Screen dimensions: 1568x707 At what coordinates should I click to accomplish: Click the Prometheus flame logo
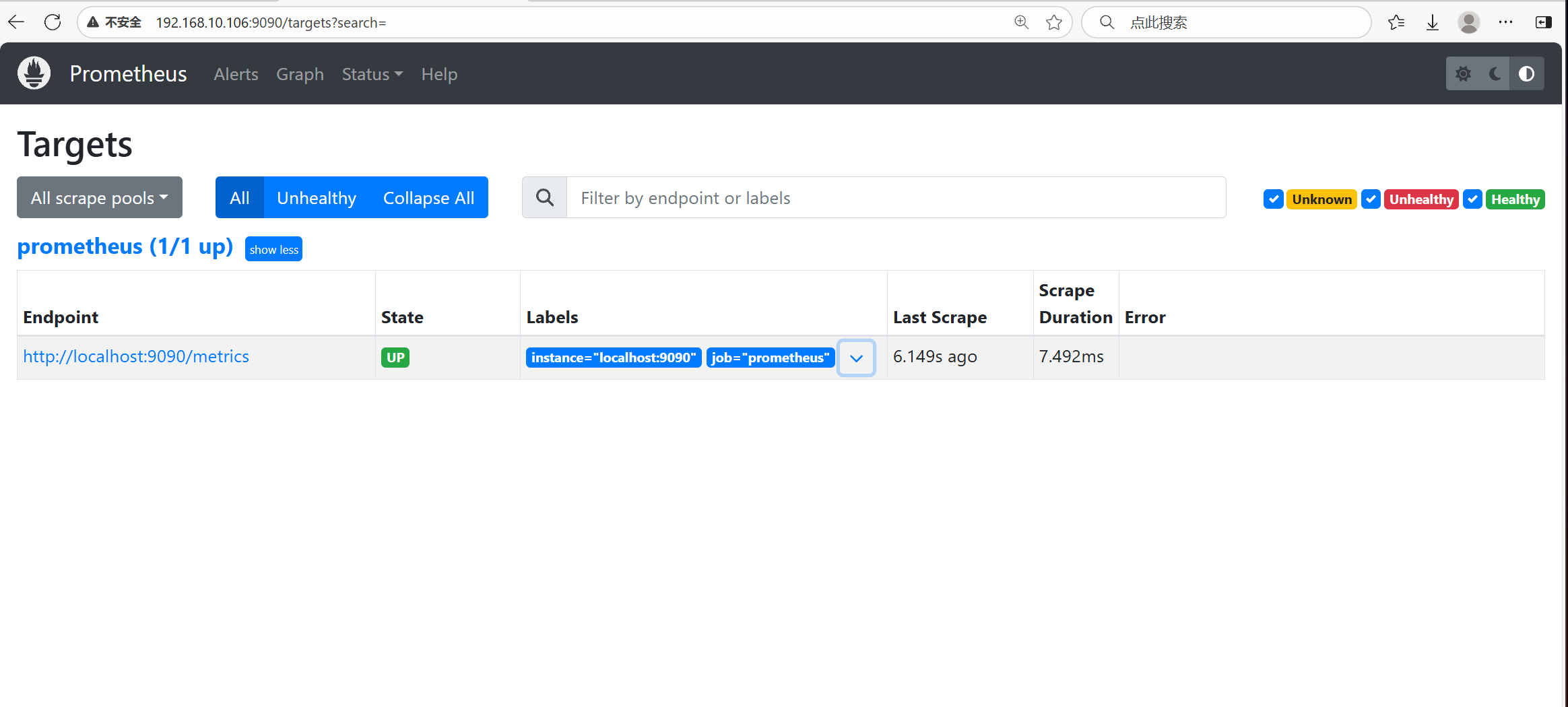(34, 73)
